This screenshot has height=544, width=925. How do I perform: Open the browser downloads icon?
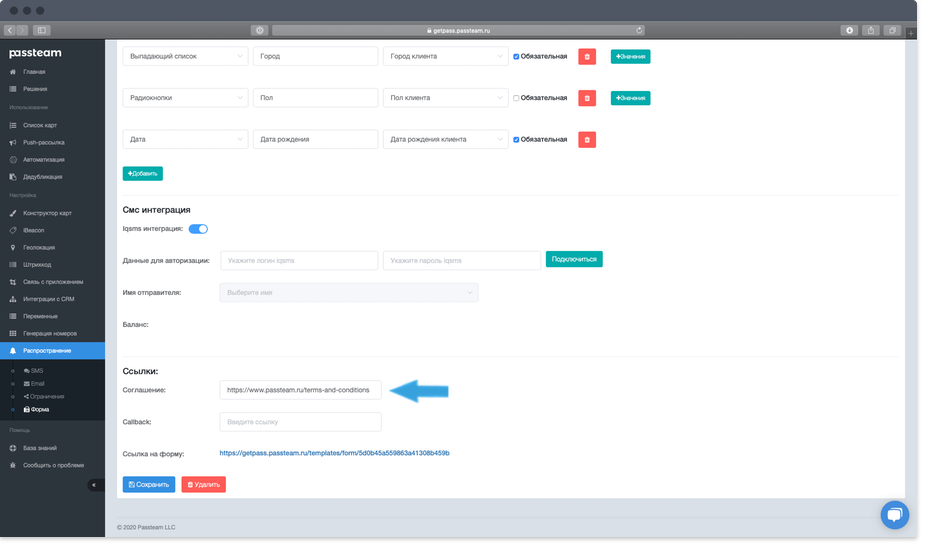[851, 30]
